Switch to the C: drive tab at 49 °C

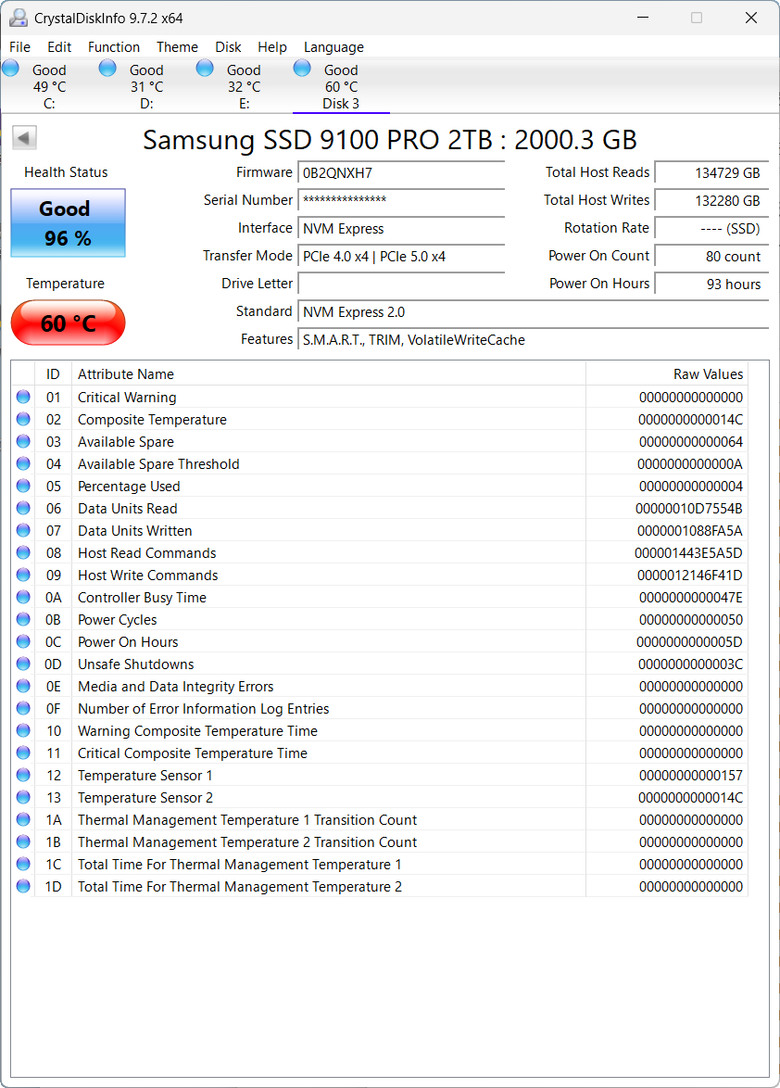49,86
